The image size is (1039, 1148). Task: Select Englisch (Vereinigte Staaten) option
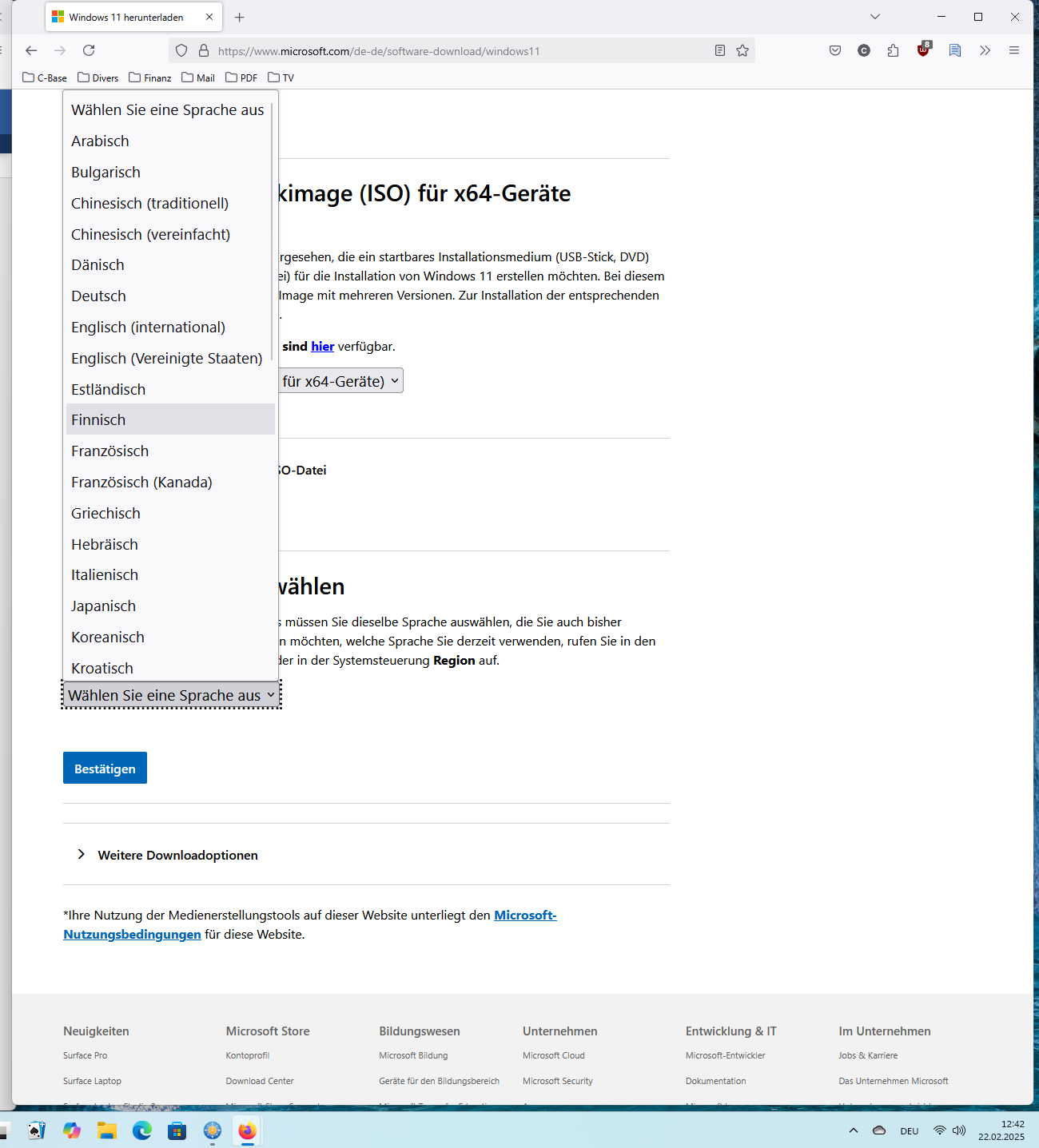[170, 358]
